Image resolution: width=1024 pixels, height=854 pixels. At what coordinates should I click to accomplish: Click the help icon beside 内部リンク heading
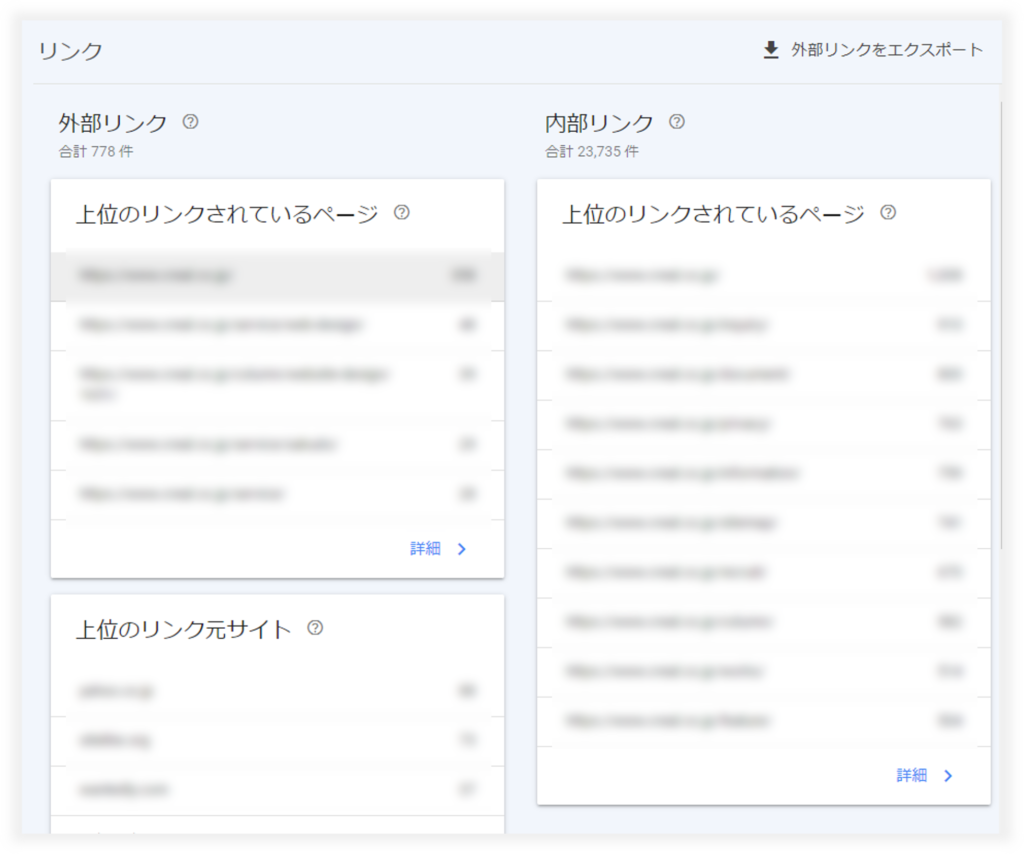pos(677,122)
